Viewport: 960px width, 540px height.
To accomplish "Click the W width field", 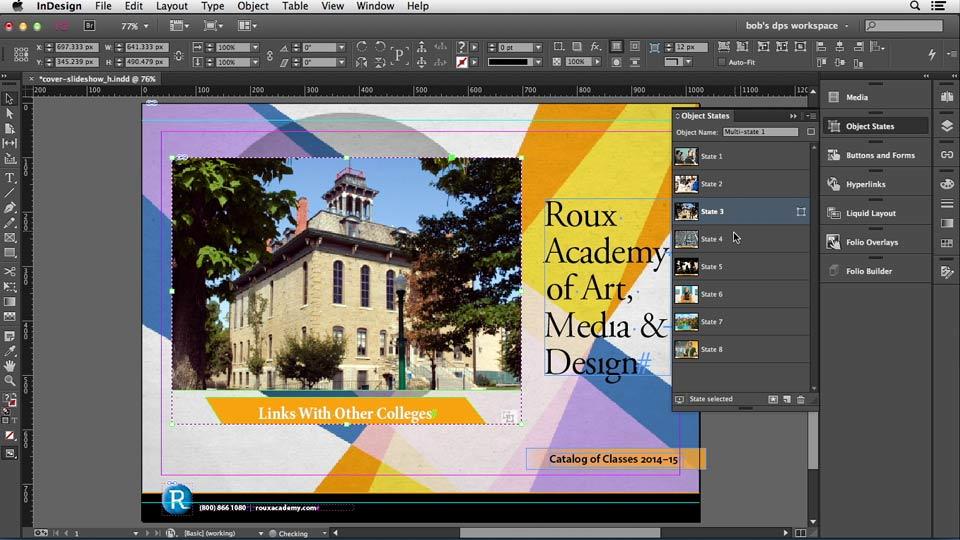I will 146,47.
